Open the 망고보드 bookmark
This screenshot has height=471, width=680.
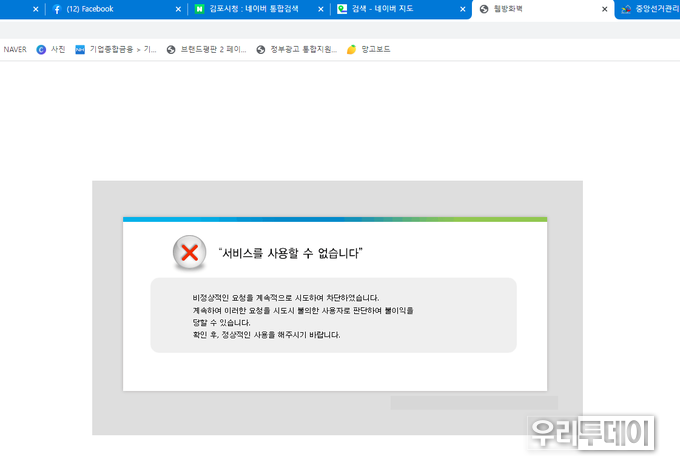(368, 49)
